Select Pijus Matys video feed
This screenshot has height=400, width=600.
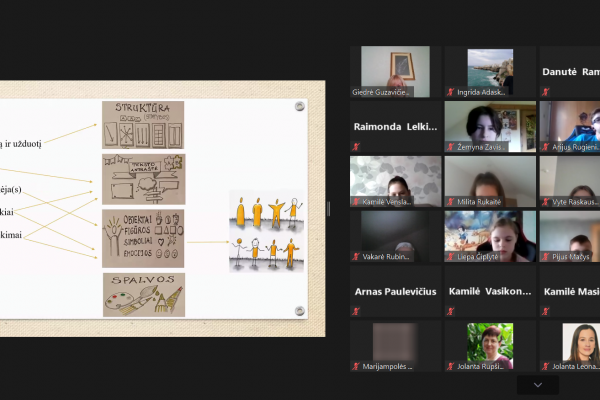[570, 236]
